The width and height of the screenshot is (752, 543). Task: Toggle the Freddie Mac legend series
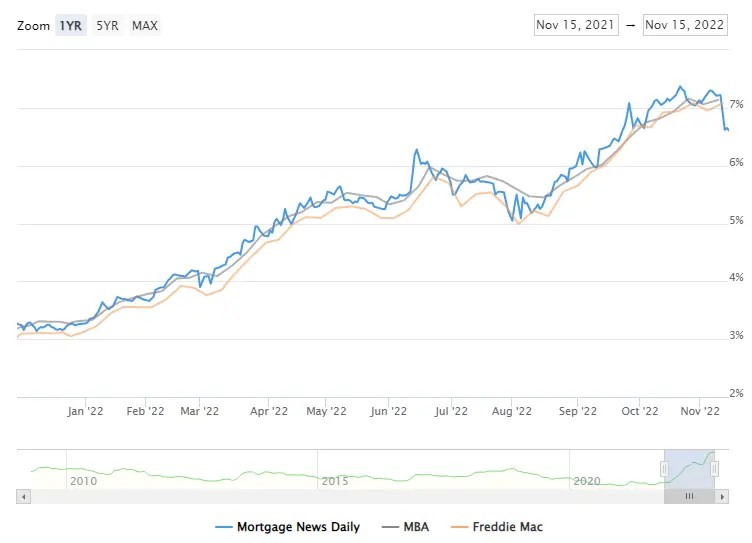[x=497, y=527]
